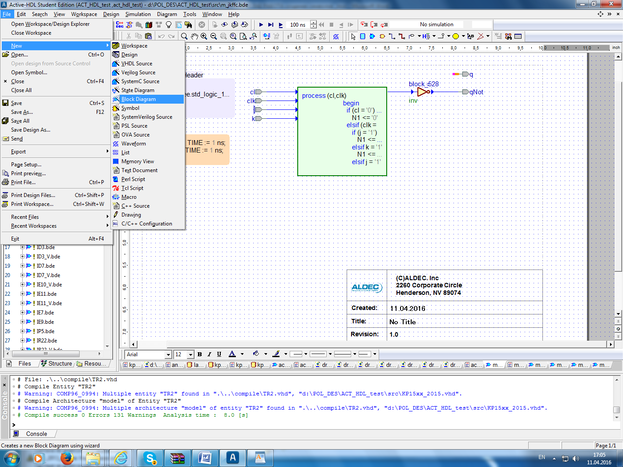Choose VHDL Source from the New submenu
The height and width of the screenshot is (467, 623).
tap(138, 63)
